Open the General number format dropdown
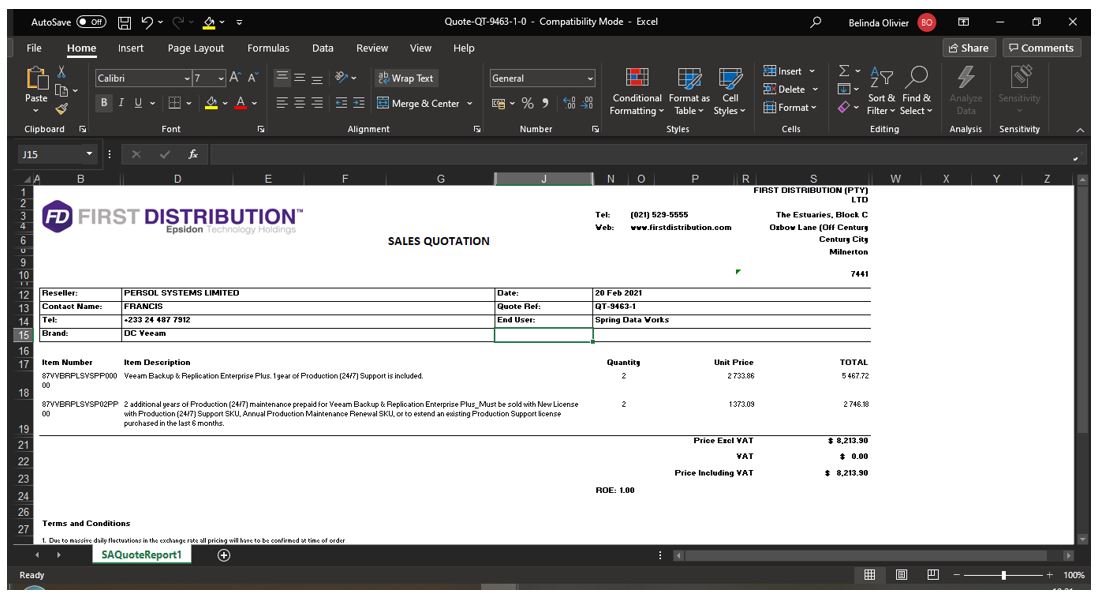 [x=590, y=78]
